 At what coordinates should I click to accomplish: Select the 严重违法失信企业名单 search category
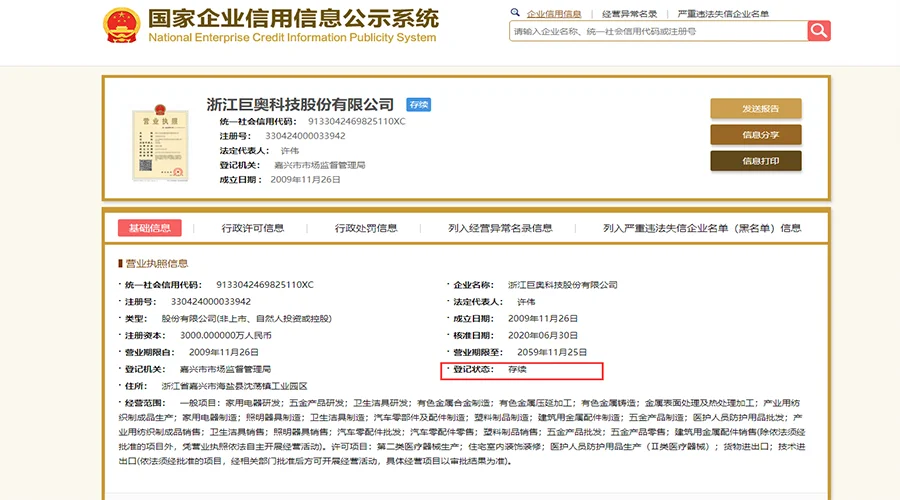pos(723,14)
